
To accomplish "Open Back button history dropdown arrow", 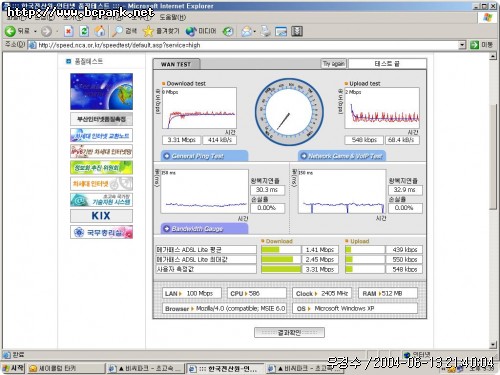I will coord(35,32).
